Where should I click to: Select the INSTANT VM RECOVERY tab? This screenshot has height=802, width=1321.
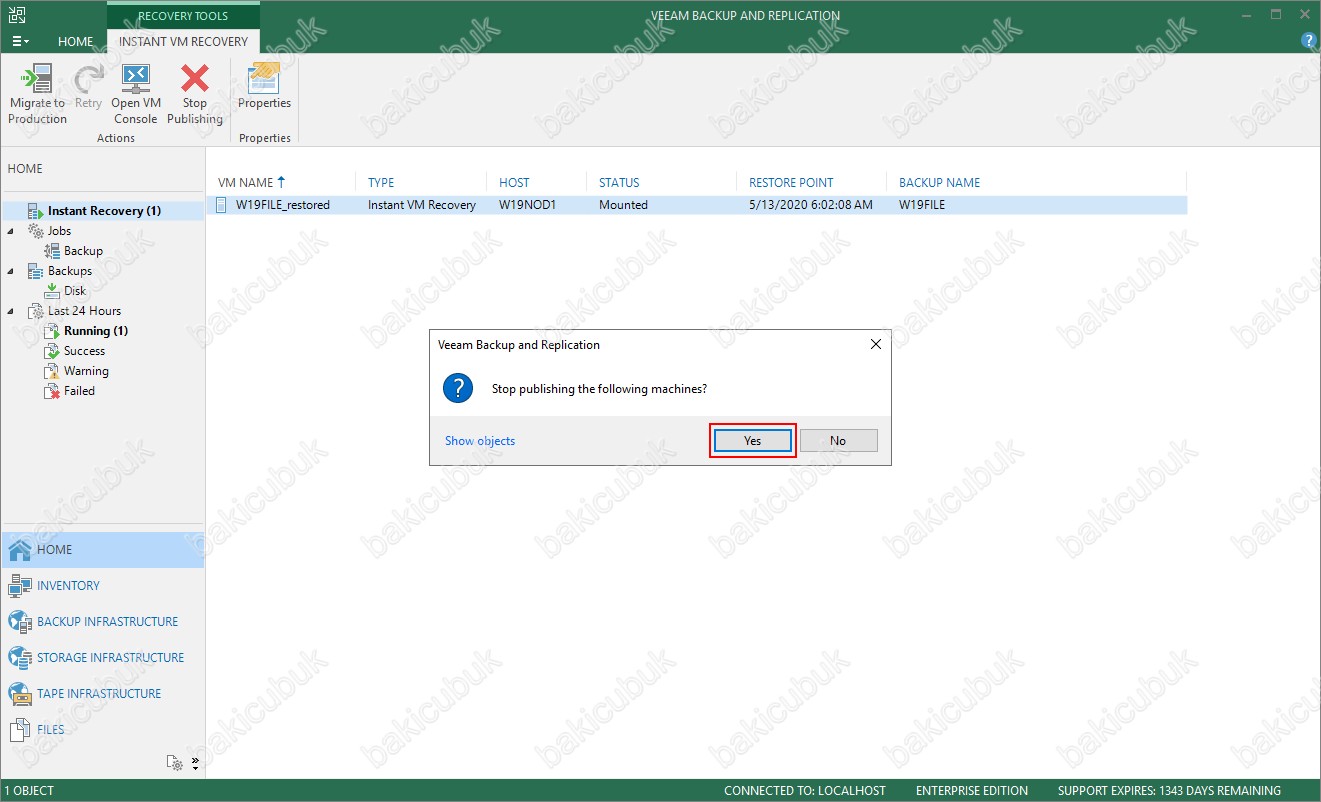click(x=183, y=42)
